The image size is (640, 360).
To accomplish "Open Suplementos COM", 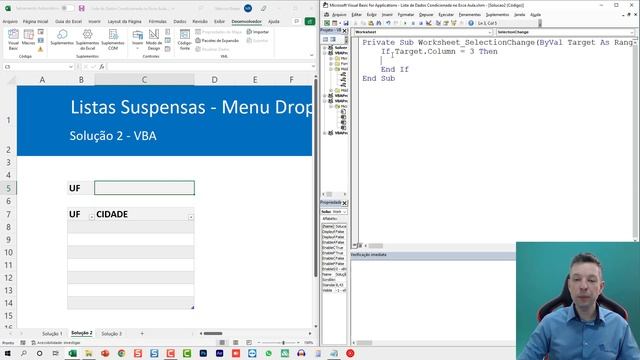I will 113,39.
